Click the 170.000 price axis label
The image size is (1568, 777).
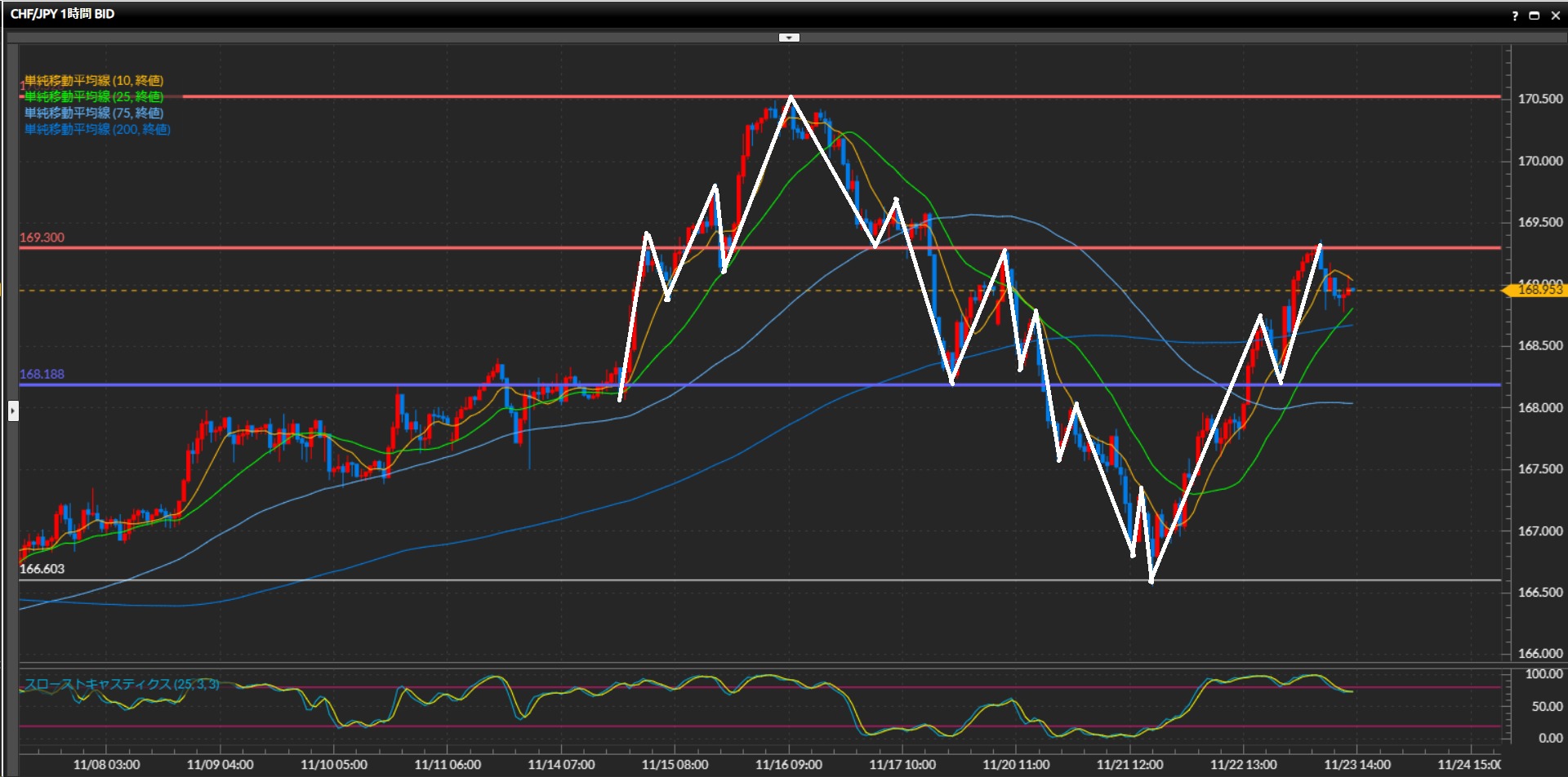[1539, 161]
